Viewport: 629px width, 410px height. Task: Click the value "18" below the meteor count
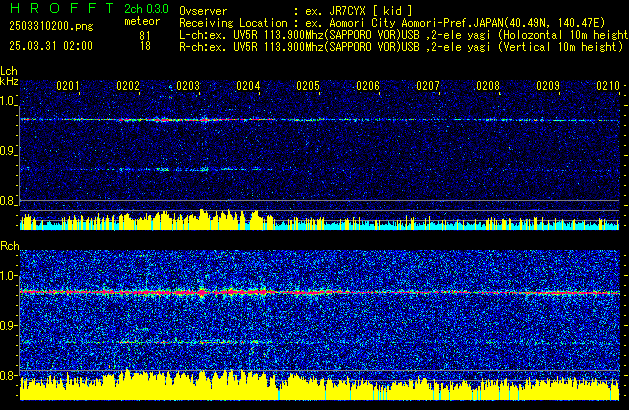click(145, 46)
